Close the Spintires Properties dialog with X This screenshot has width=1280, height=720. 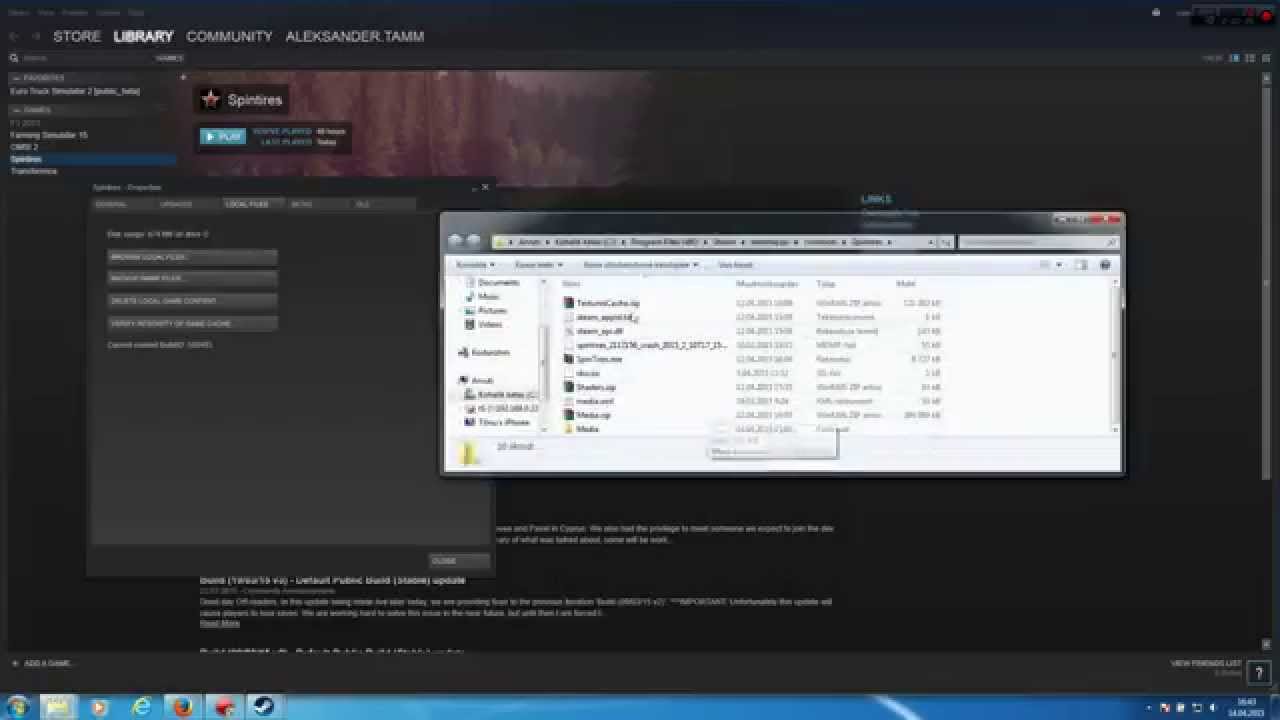(485, 187)
